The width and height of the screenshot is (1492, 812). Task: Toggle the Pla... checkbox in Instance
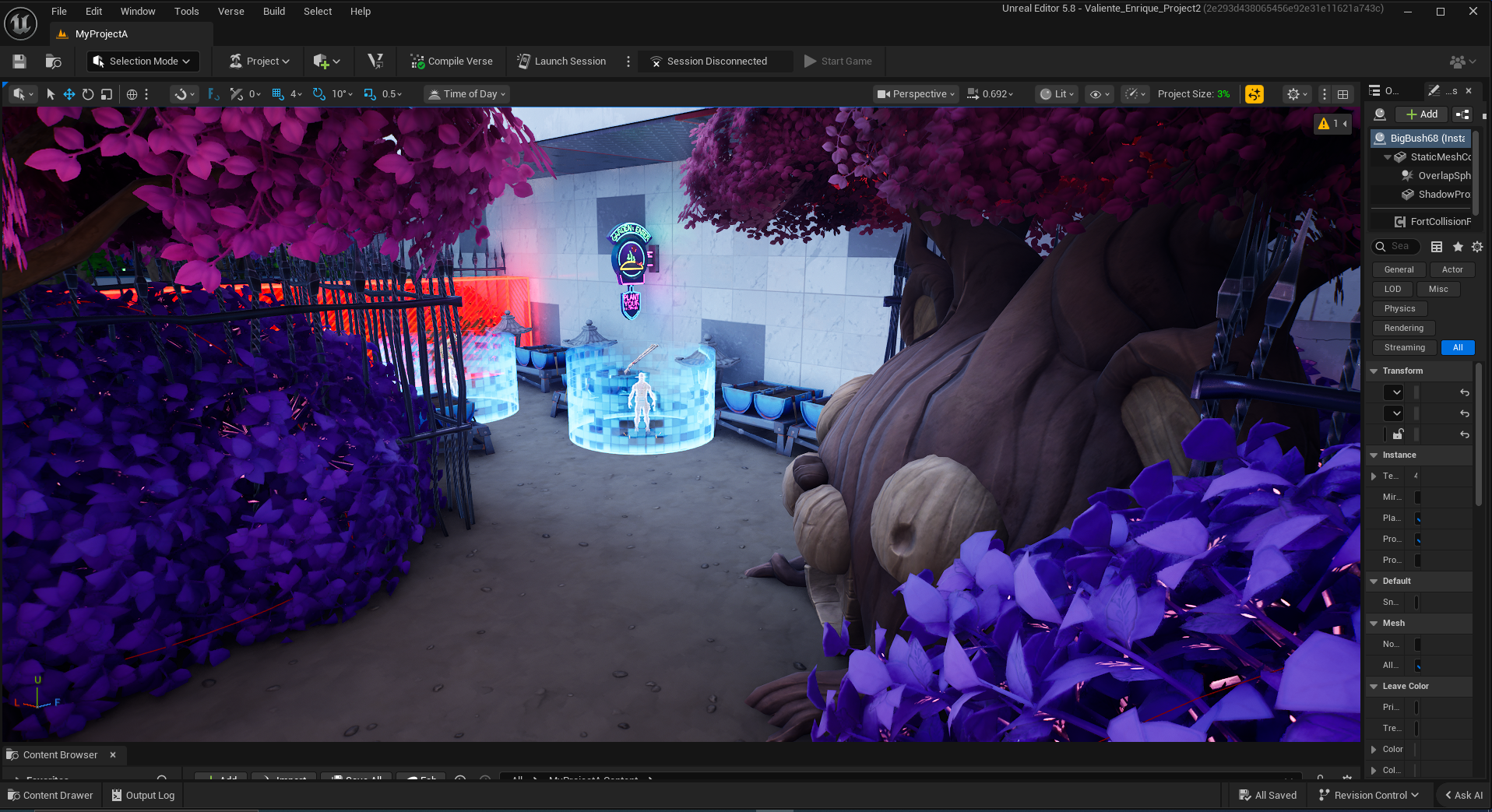1417,518
